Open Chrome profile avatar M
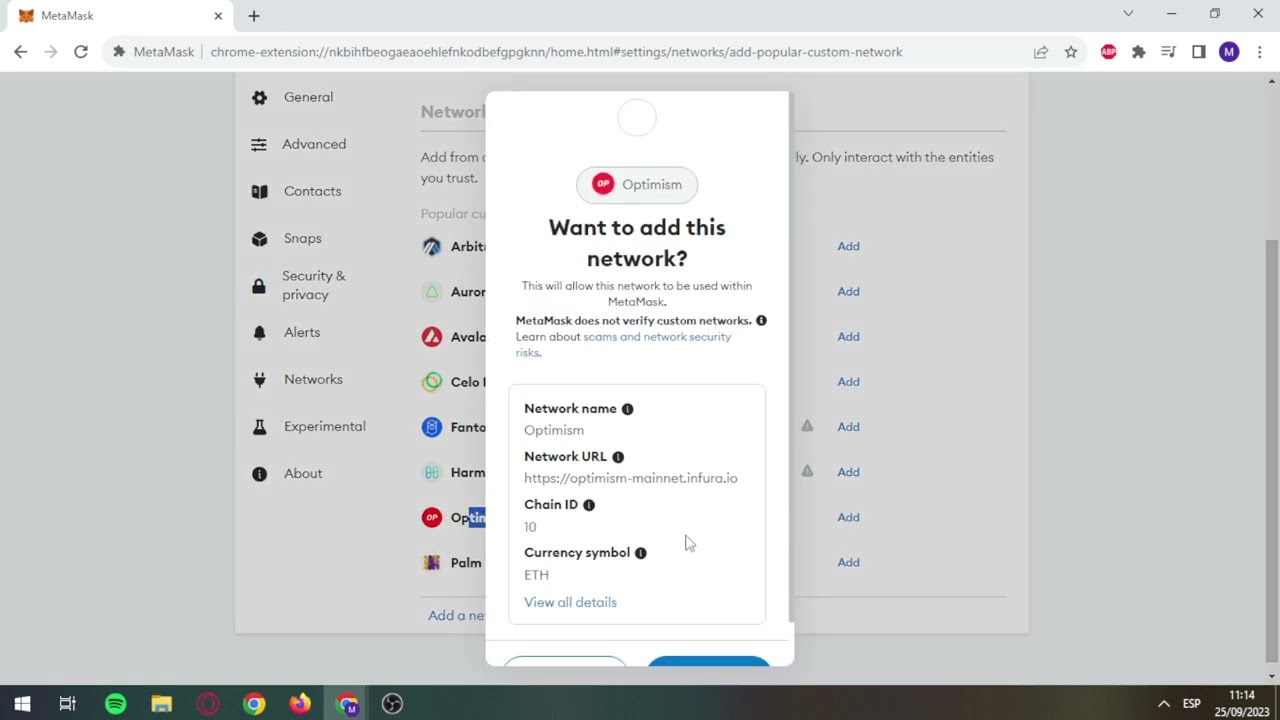 [x=1229, y=52]
